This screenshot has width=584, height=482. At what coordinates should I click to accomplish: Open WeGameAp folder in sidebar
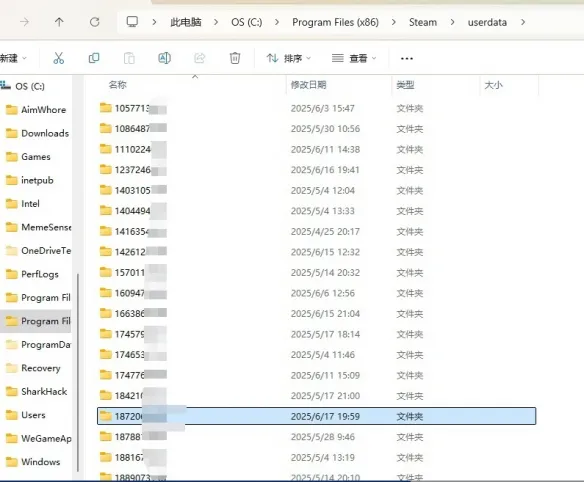coord(38,438)
